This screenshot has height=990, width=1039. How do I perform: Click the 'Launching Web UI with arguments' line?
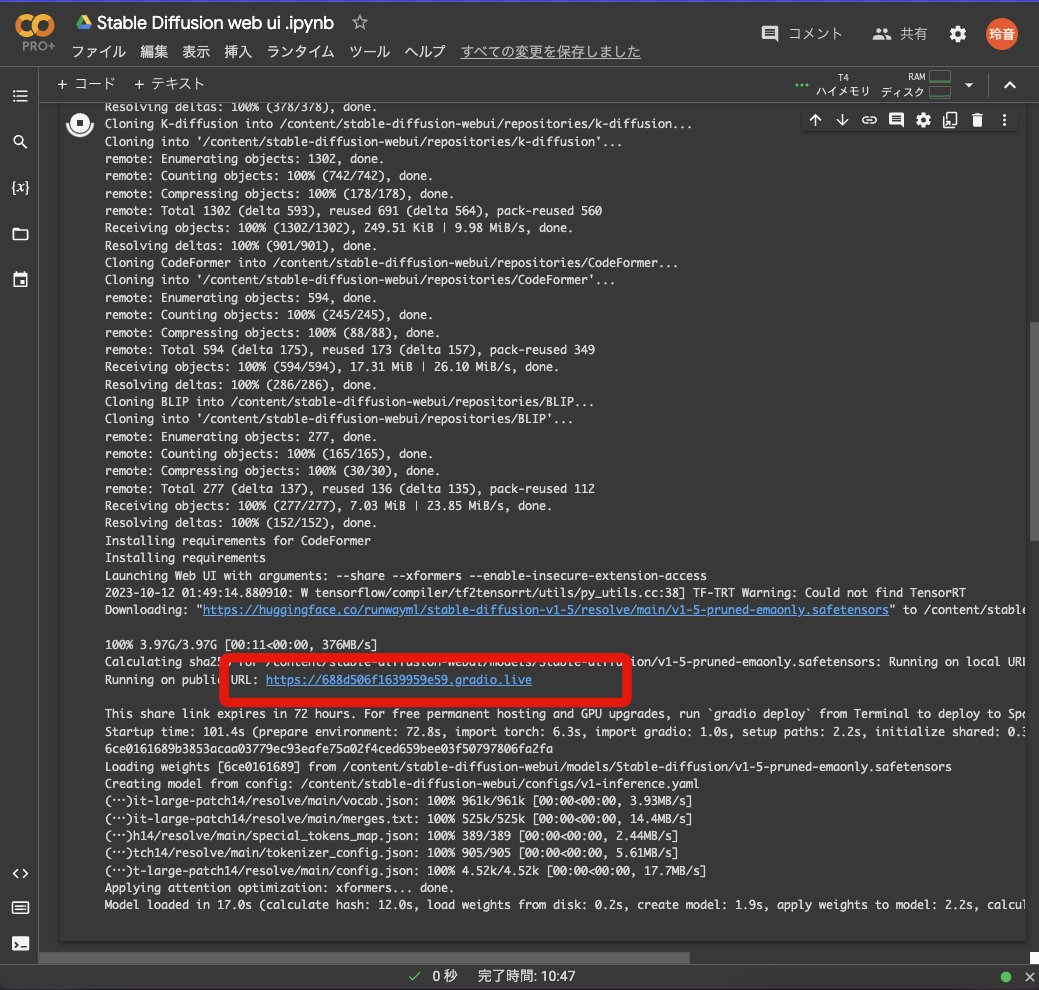coord(406,576)
